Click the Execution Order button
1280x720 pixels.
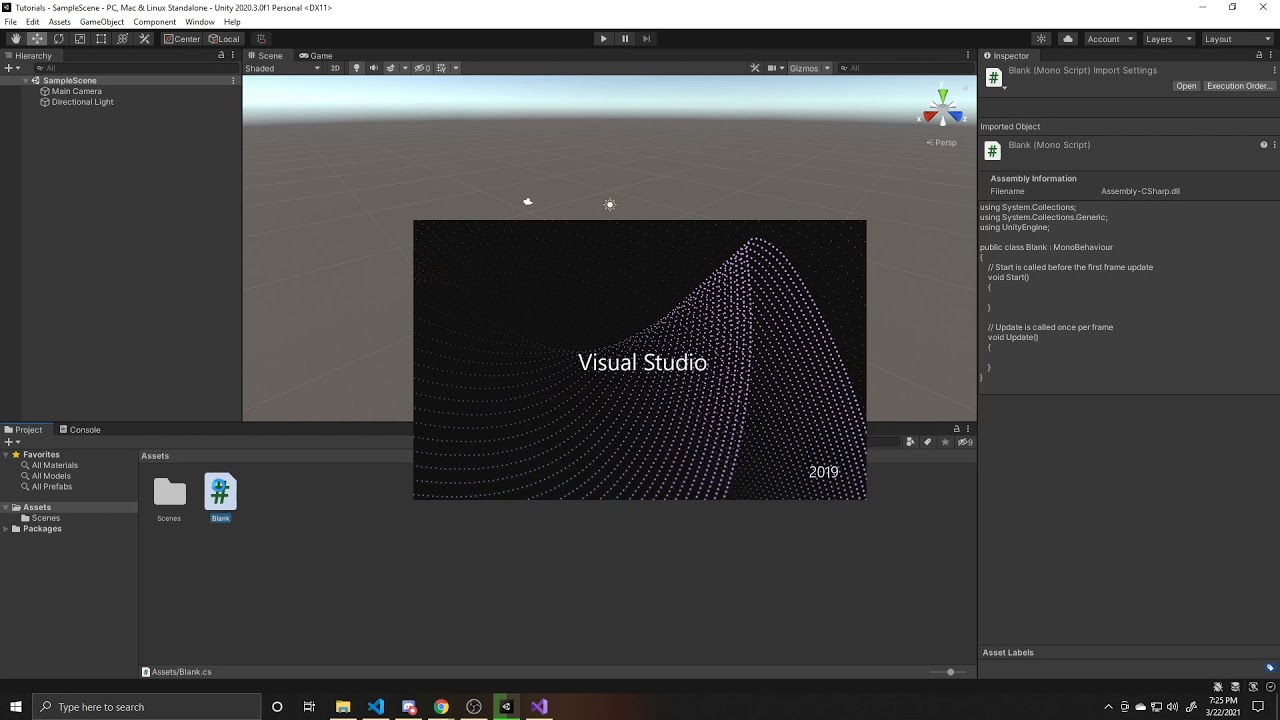(x=1239, y=86)
